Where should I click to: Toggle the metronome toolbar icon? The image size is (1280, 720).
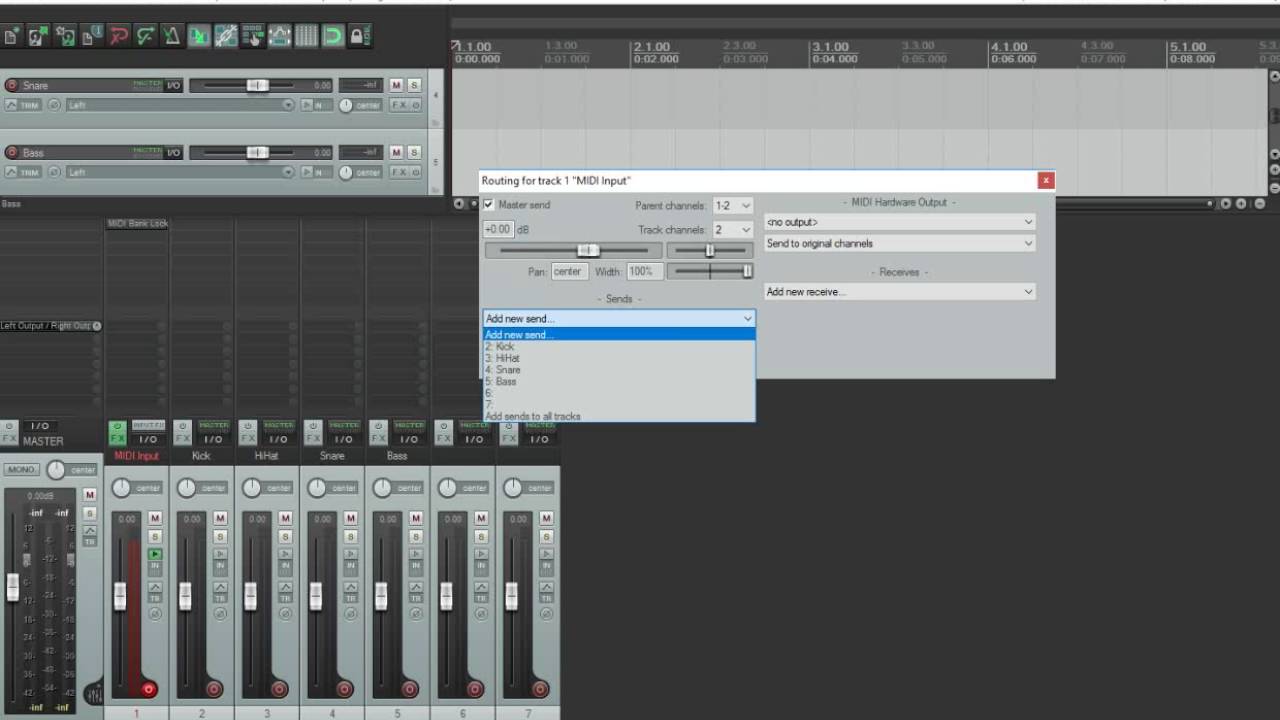[172, 37]
